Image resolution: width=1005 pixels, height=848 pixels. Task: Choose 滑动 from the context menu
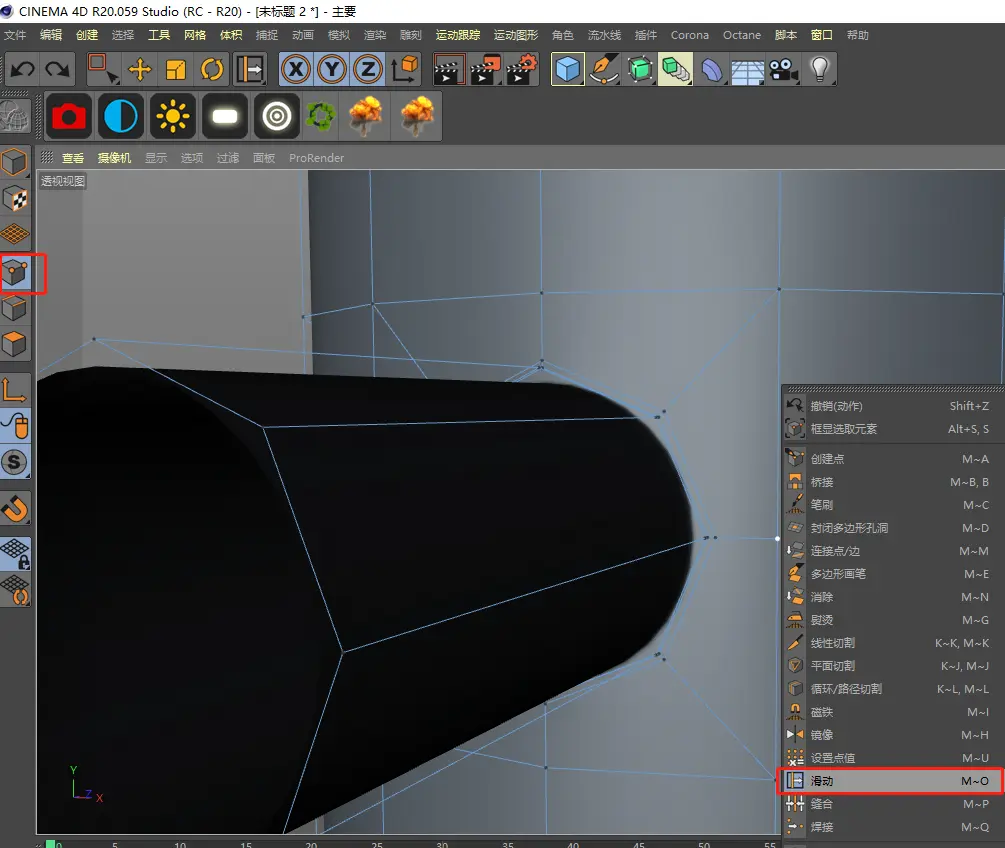pos(821,781)
